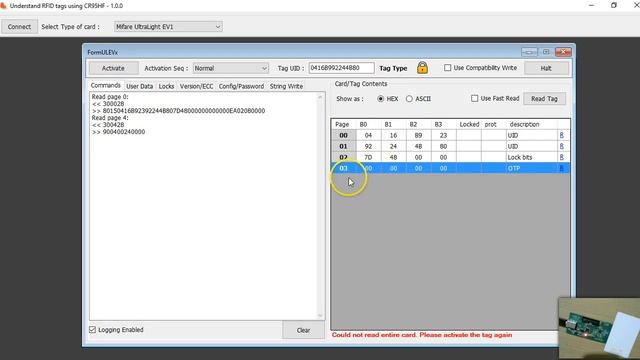Image resolution: width=640 pixels, height=360 pixels.
Task: Click B1 cell value 48 in page 02
Action: tap(393, 157)
